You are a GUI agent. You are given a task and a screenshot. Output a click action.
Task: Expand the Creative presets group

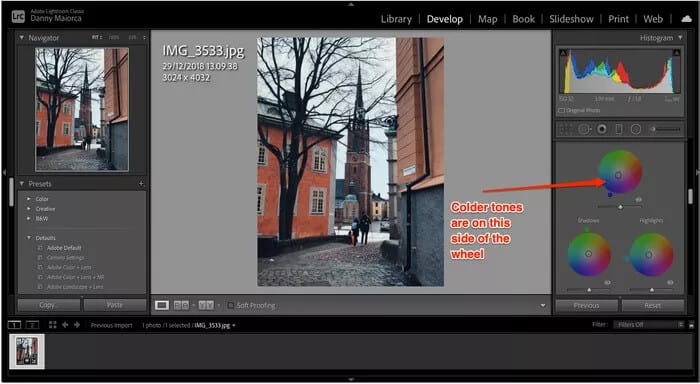[x=29, y=209]
